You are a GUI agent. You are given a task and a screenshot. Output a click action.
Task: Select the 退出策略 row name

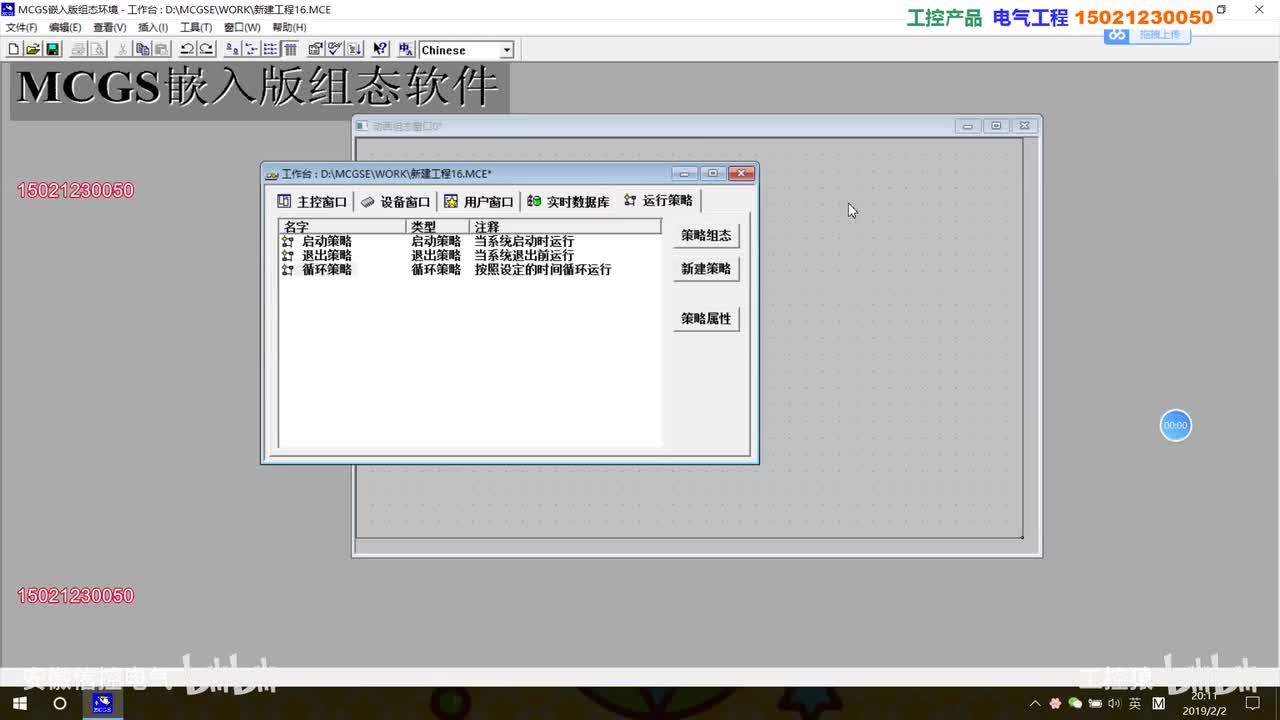pos(327,255)
